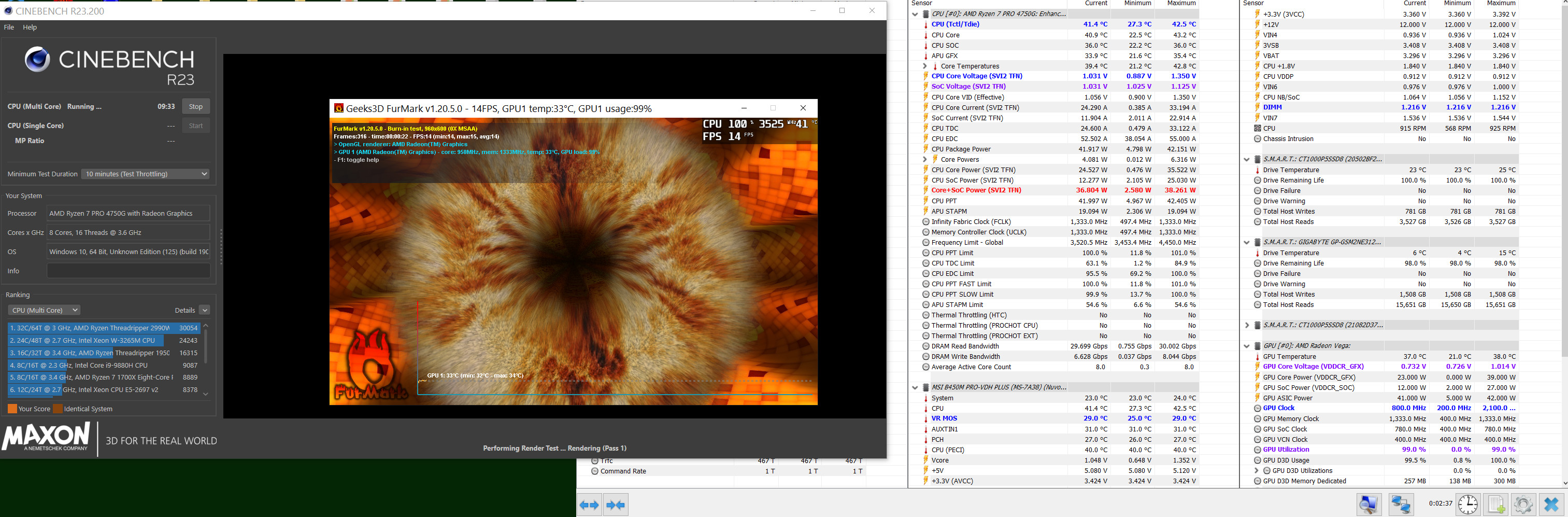Click the fan icon beside the CPU 915 RPM row
This screenshot has height=517, width=1568.
pos(1258,129)
